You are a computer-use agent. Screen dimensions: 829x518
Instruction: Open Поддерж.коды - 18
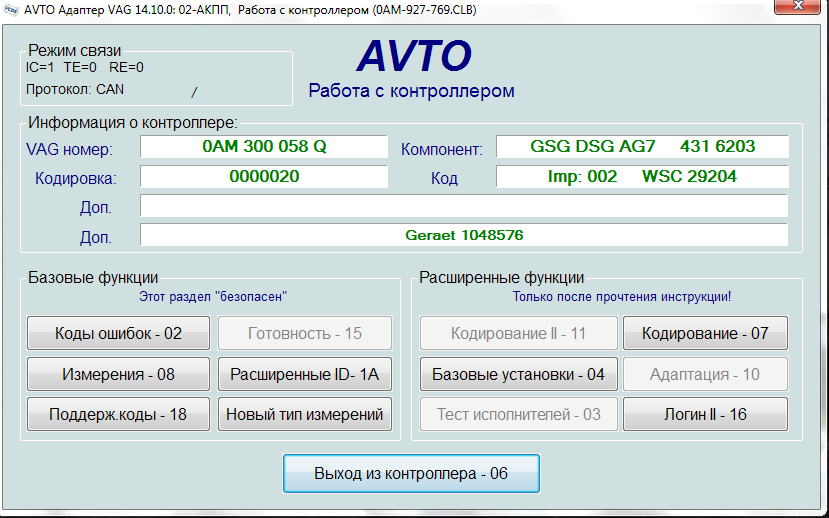[118, 414]
